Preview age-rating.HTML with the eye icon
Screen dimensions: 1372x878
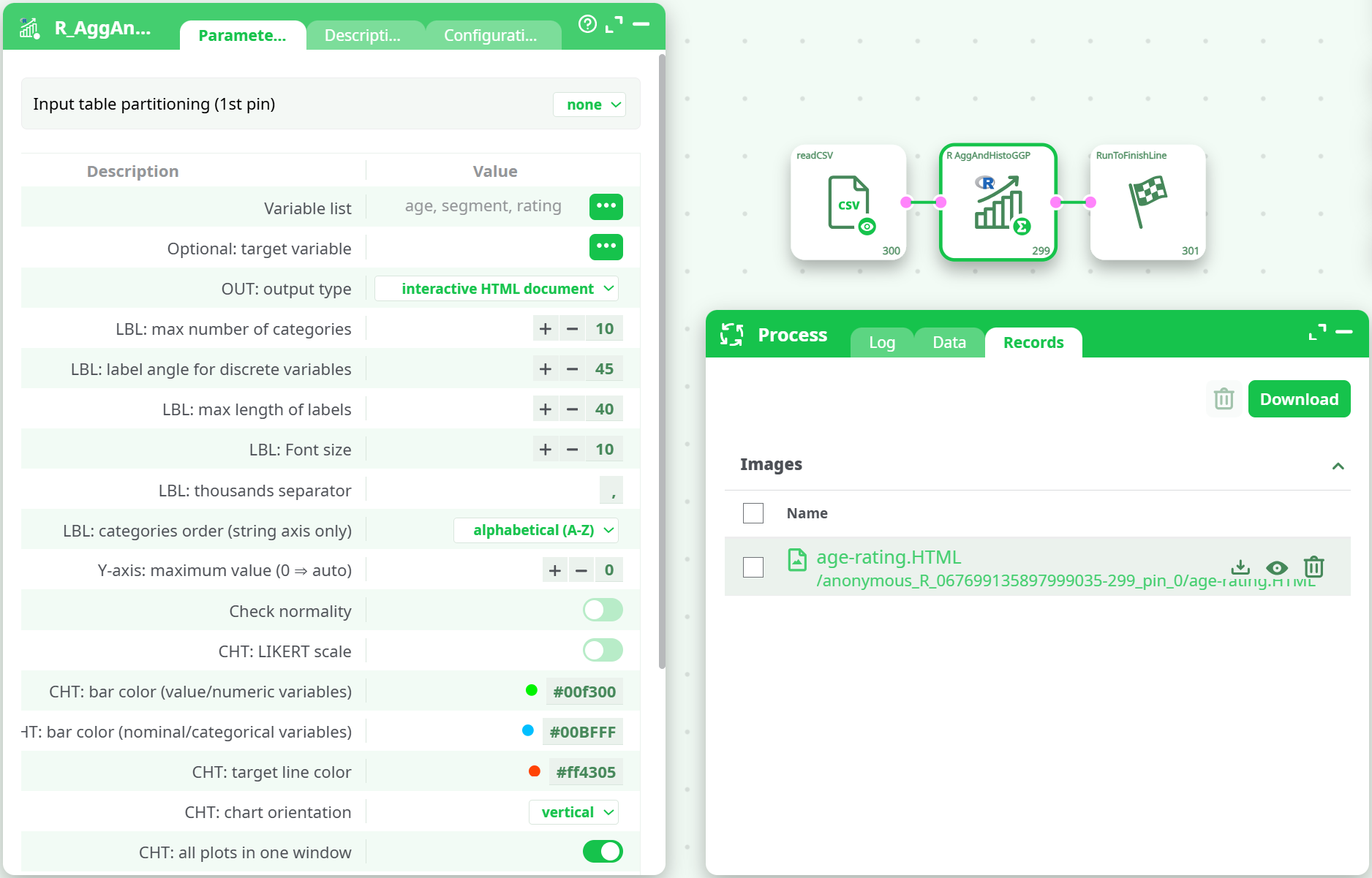(1277, 567)
